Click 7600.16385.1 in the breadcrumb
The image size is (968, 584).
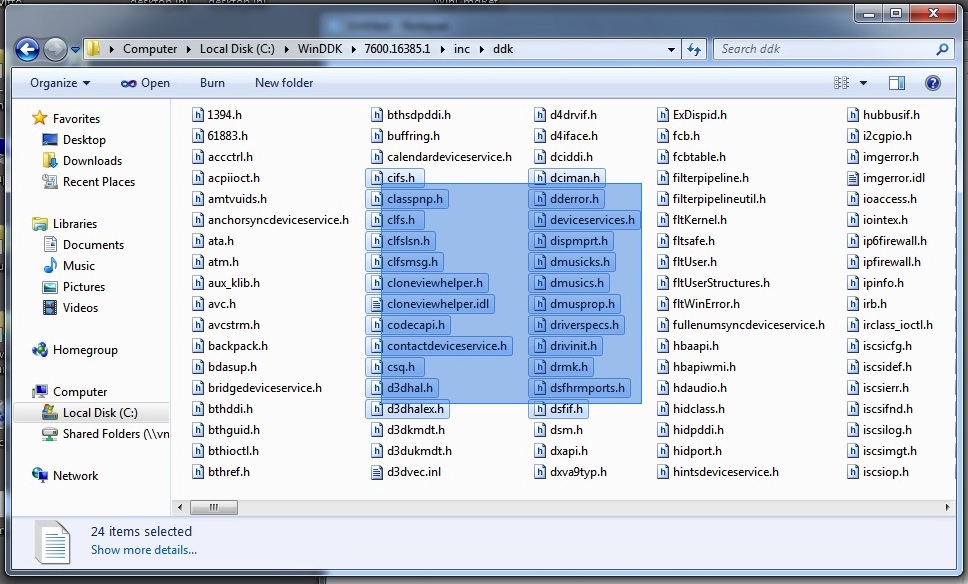coord(397,49)
